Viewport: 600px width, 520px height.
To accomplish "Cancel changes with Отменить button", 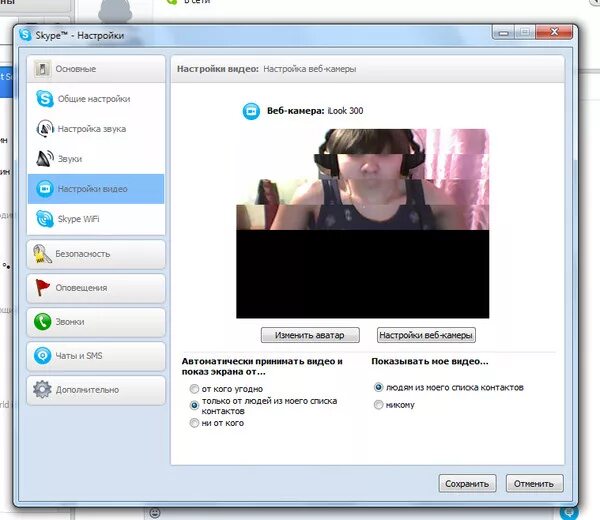I will [534, 484].
